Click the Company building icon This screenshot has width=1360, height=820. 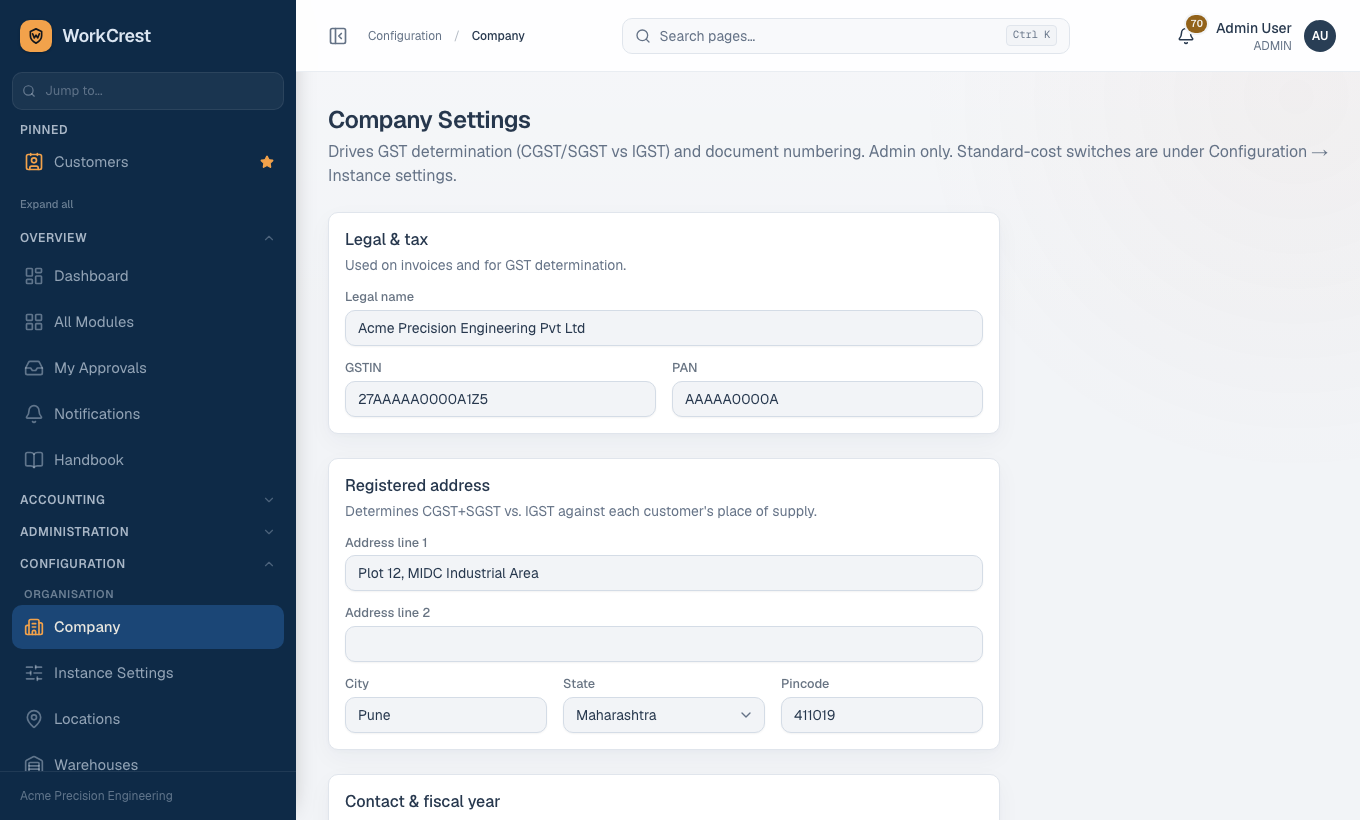tap(34, 627)
